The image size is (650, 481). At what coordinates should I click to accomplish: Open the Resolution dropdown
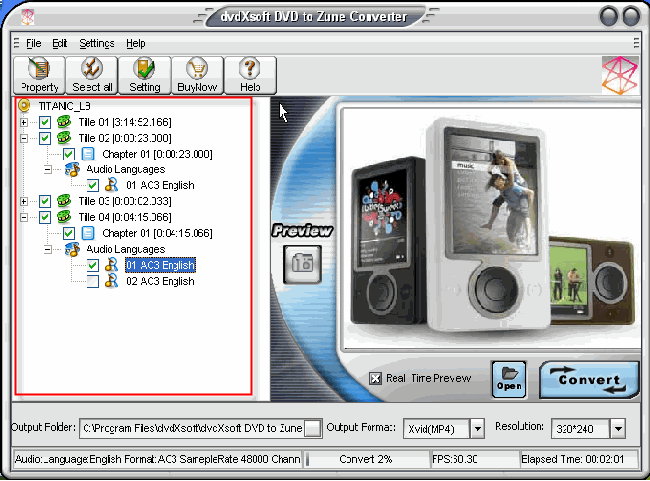click(617, 428)
